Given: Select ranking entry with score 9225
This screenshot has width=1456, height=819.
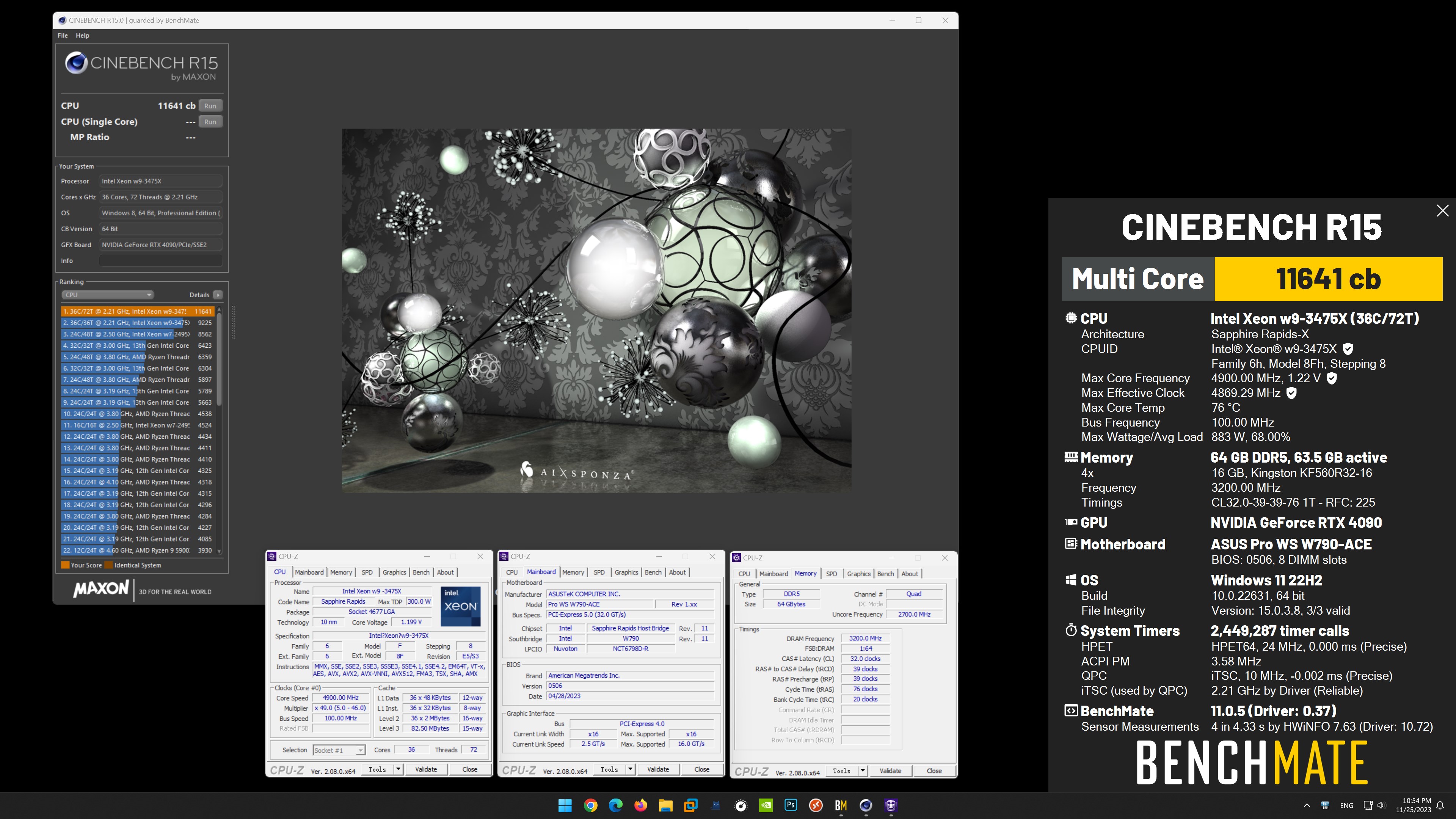Looking at the screenshot, I should pos(137,323).
